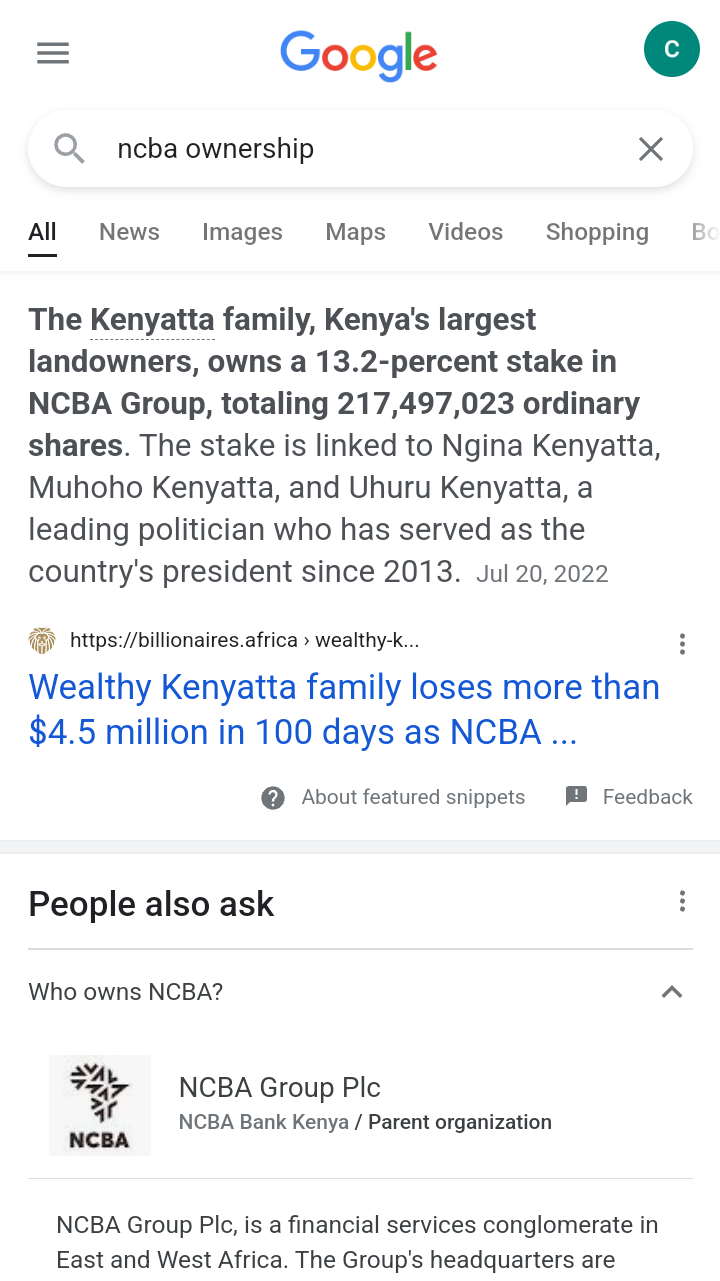Collapse the "Who owns NCBA?" question
This screenshot has height=1281, width=720.
pos(672,992)
